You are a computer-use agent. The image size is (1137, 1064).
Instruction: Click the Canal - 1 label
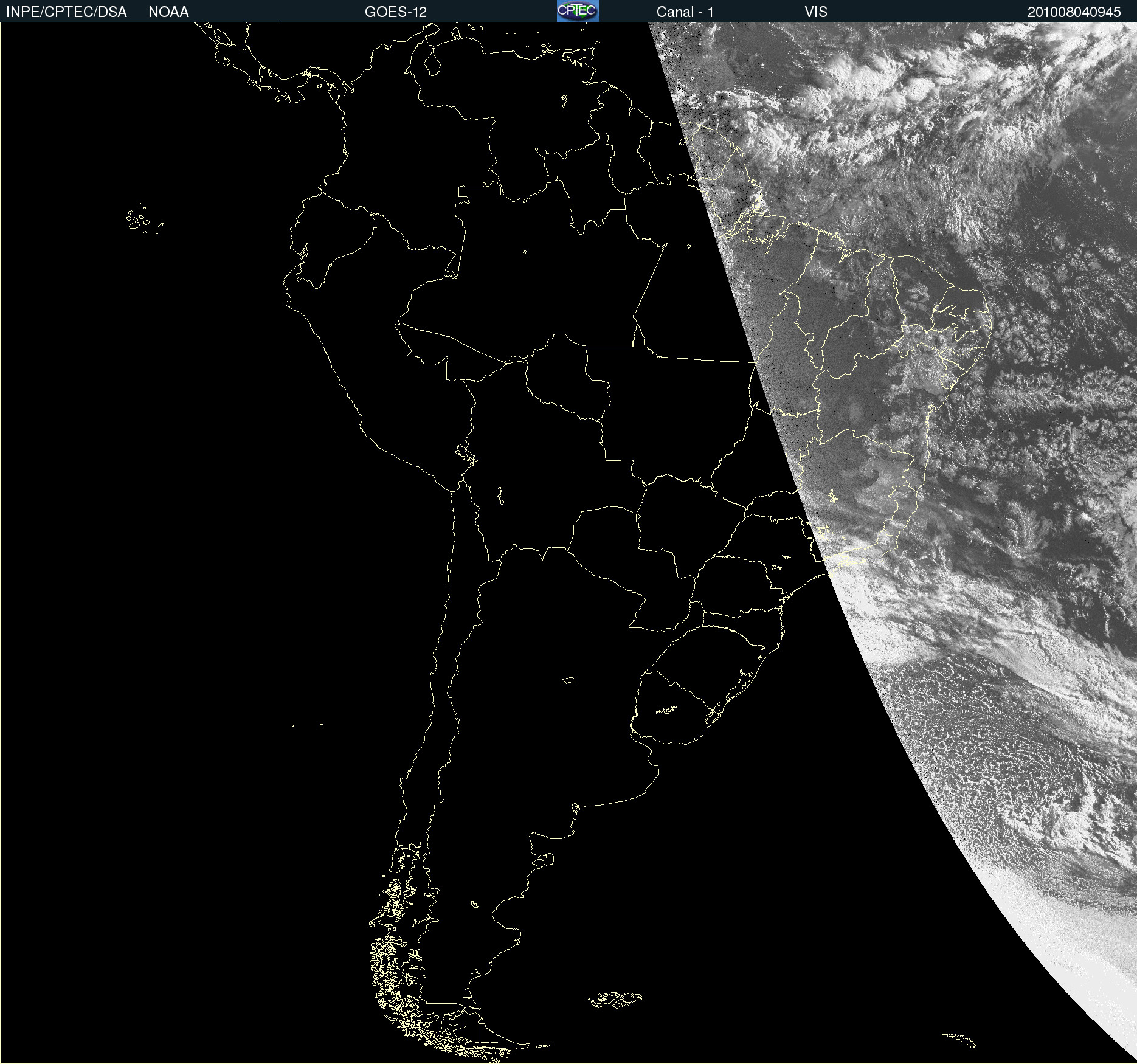click(x=685, y=12)
